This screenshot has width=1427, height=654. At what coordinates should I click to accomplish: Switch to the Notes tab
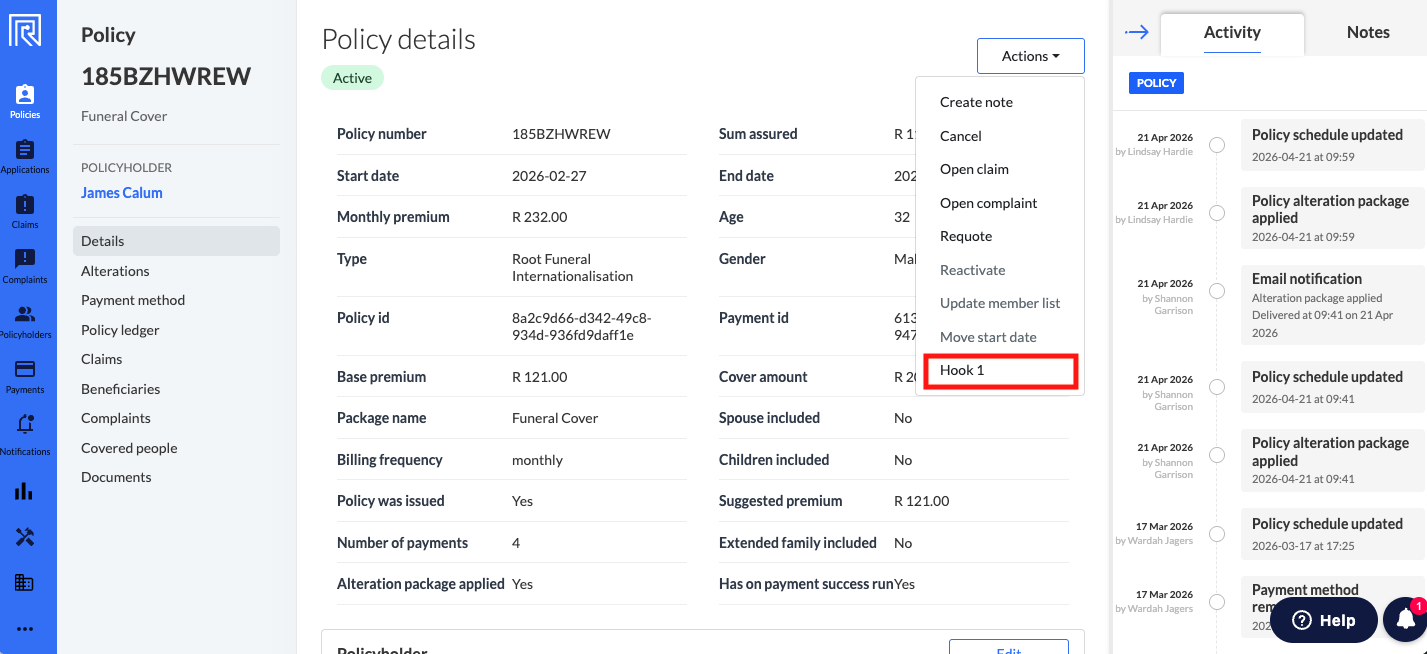click(x=1367, y=33)
